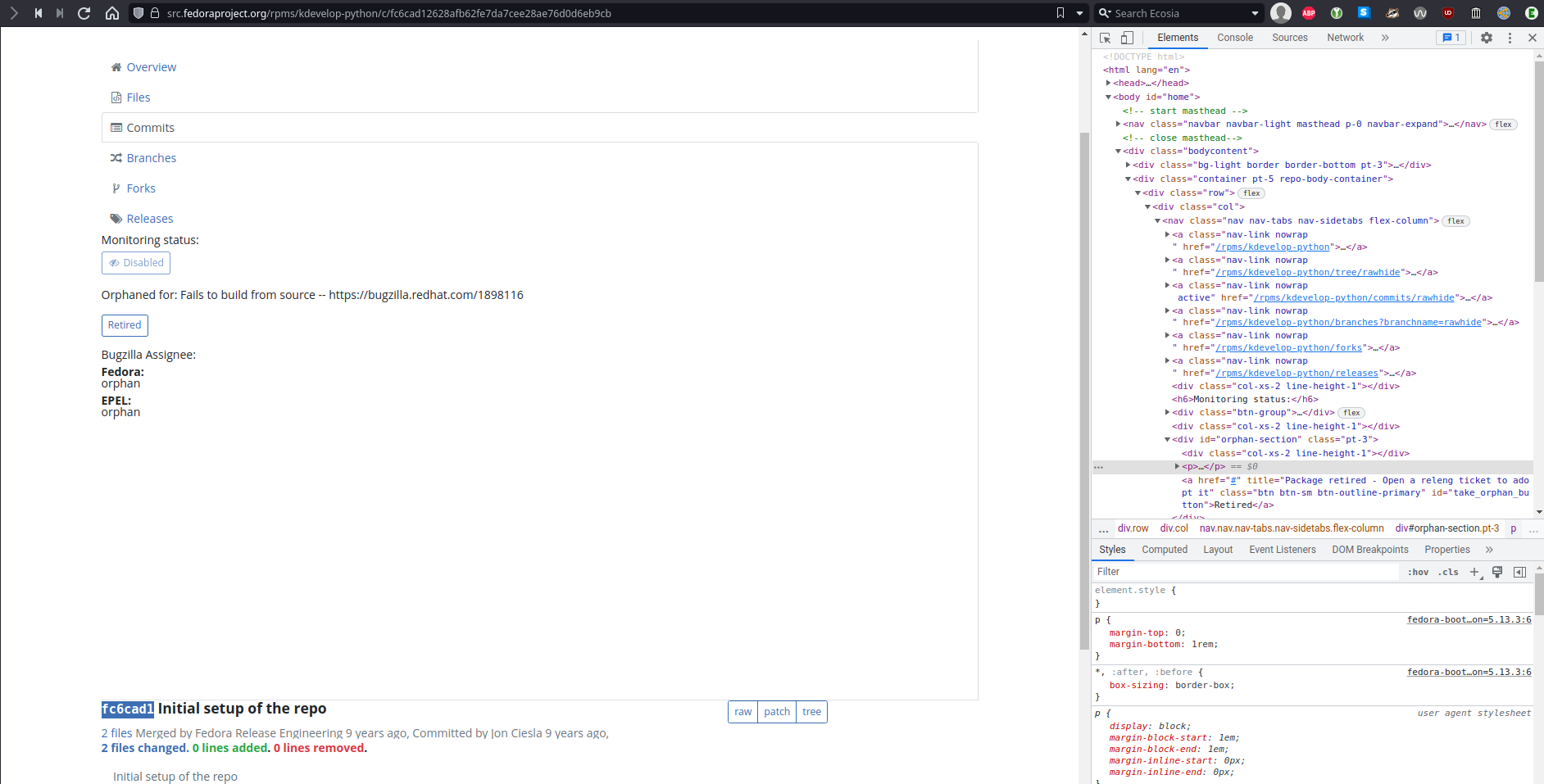
Task: Click the flex badge on the nav-sidetabs node
Action: (1455, 221)
